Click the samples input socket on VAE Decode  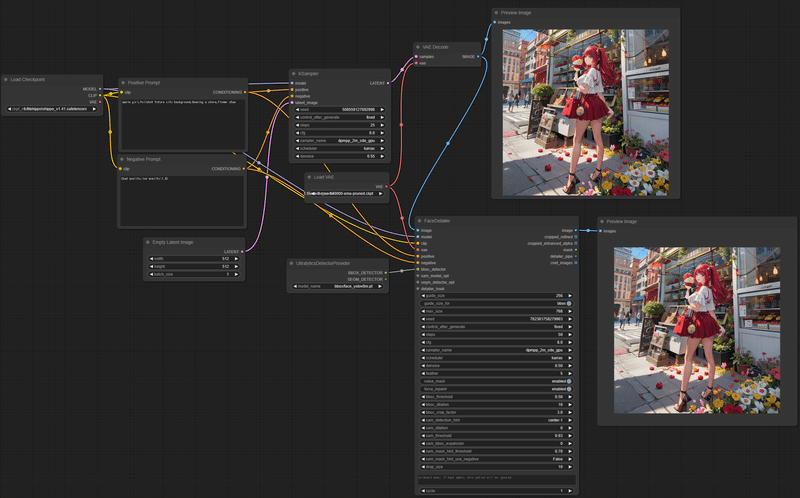click(416, 57)
